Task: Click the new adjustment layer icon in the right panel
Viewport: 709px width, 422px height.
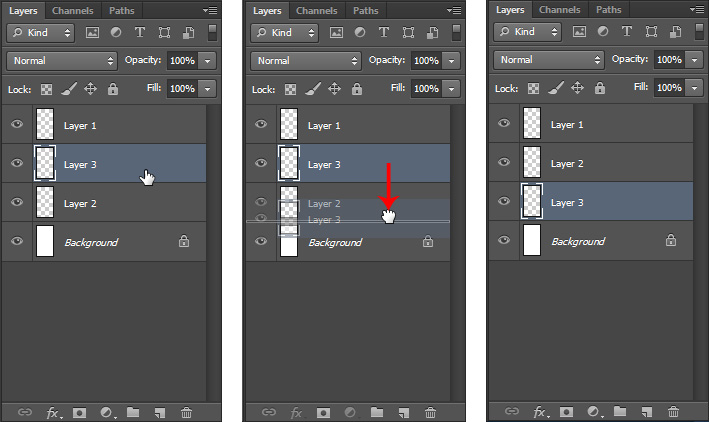Action: click(x=594, y=411)
